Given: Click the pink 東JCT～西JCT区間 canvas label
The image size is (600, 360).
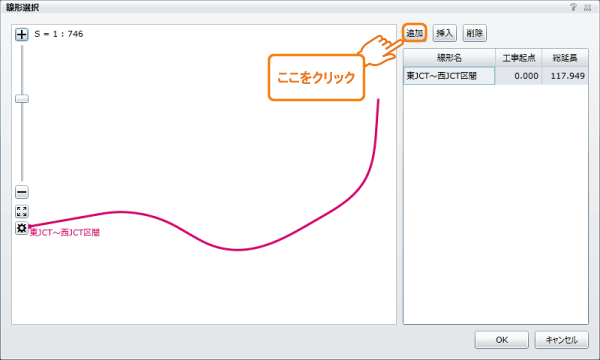Looking at the screenshot, I should 65,233.
